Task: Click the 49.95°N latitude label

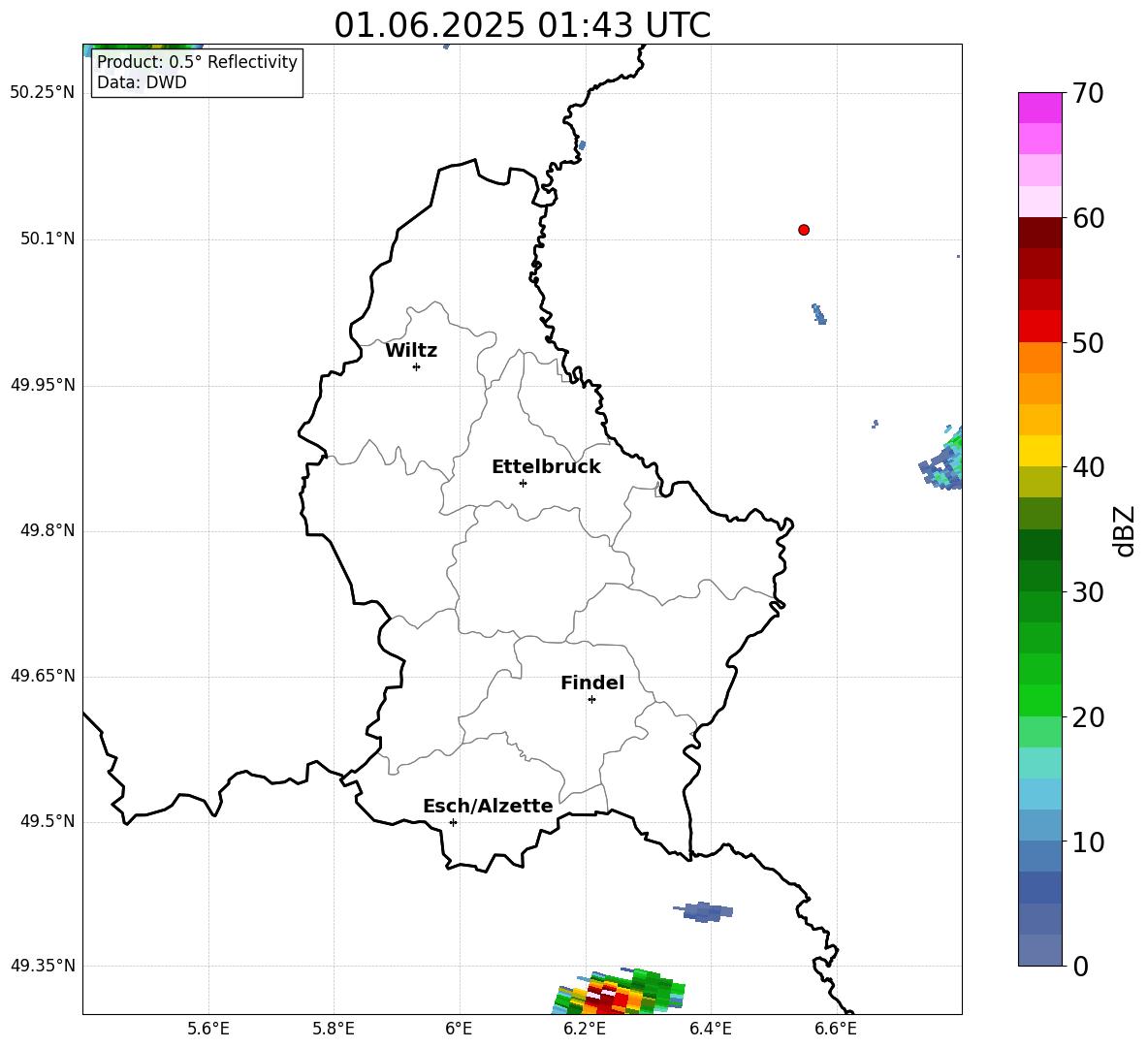Action: coord(43,385)
